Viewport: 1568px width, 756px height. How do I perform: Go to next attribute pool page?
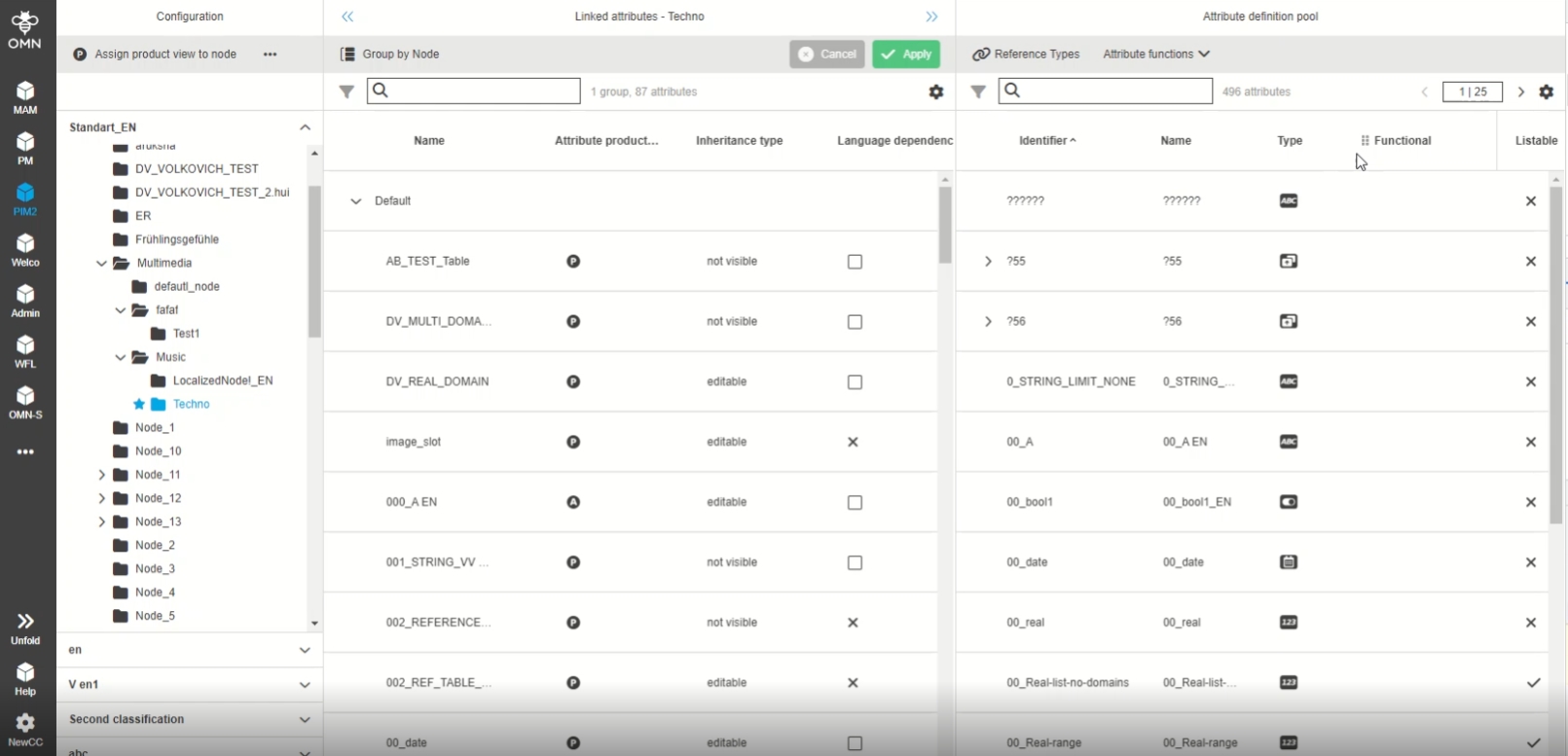(x=1521, y=91)
